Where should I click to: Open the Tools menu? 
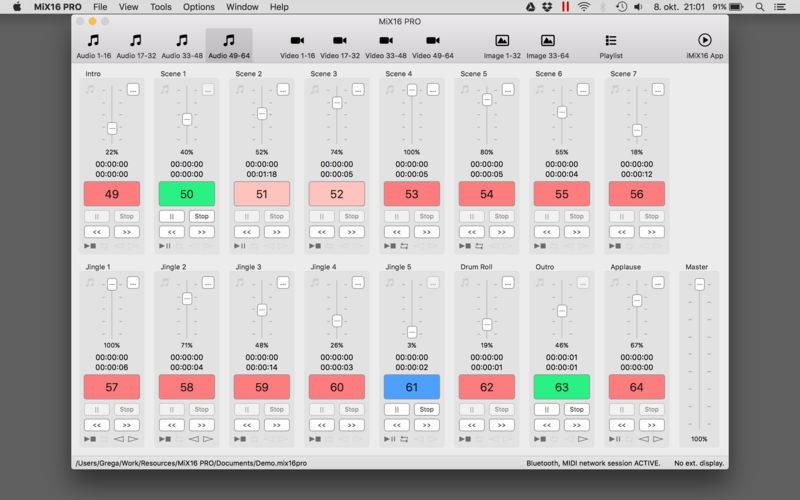click(160, 7)
